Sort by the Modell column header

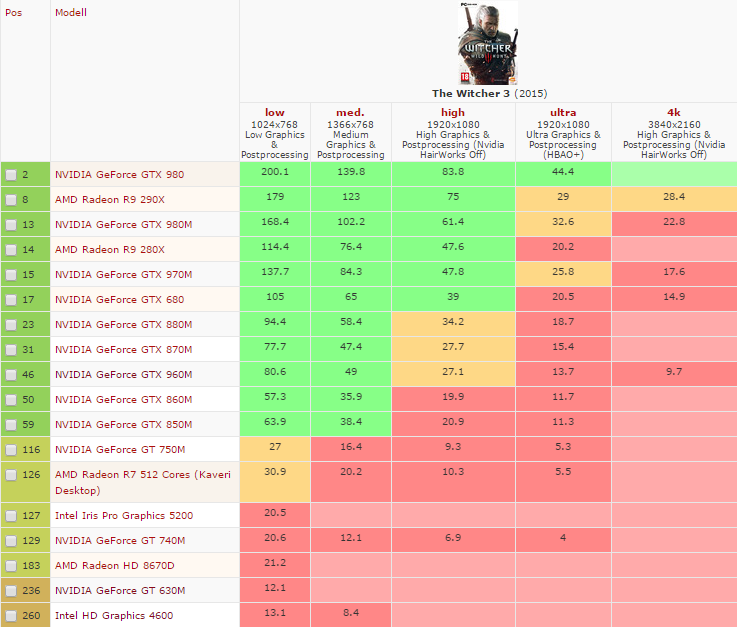(x=71, y=13)
